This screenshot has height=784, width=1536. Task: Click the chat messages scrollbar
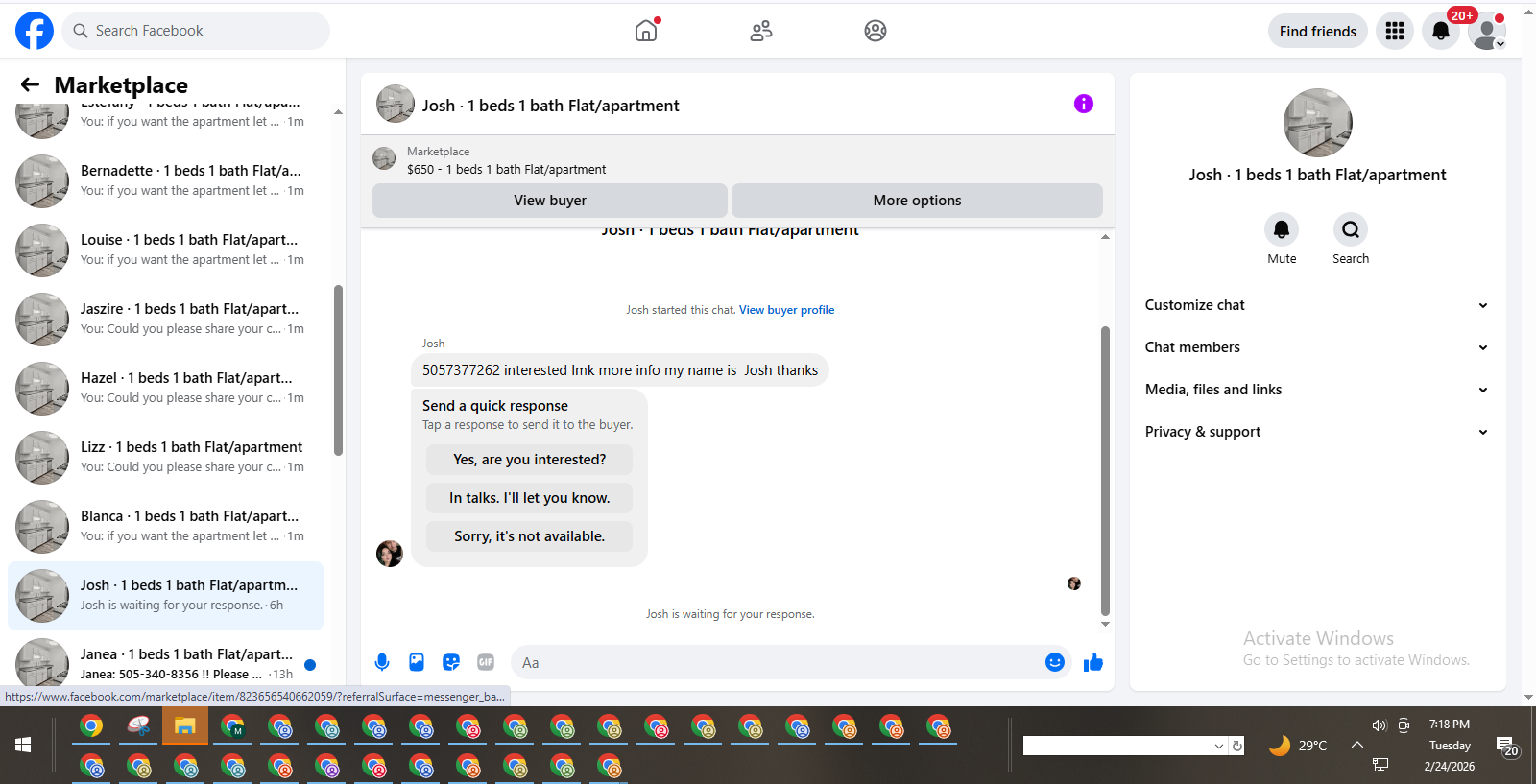(x=1105, y=470)
